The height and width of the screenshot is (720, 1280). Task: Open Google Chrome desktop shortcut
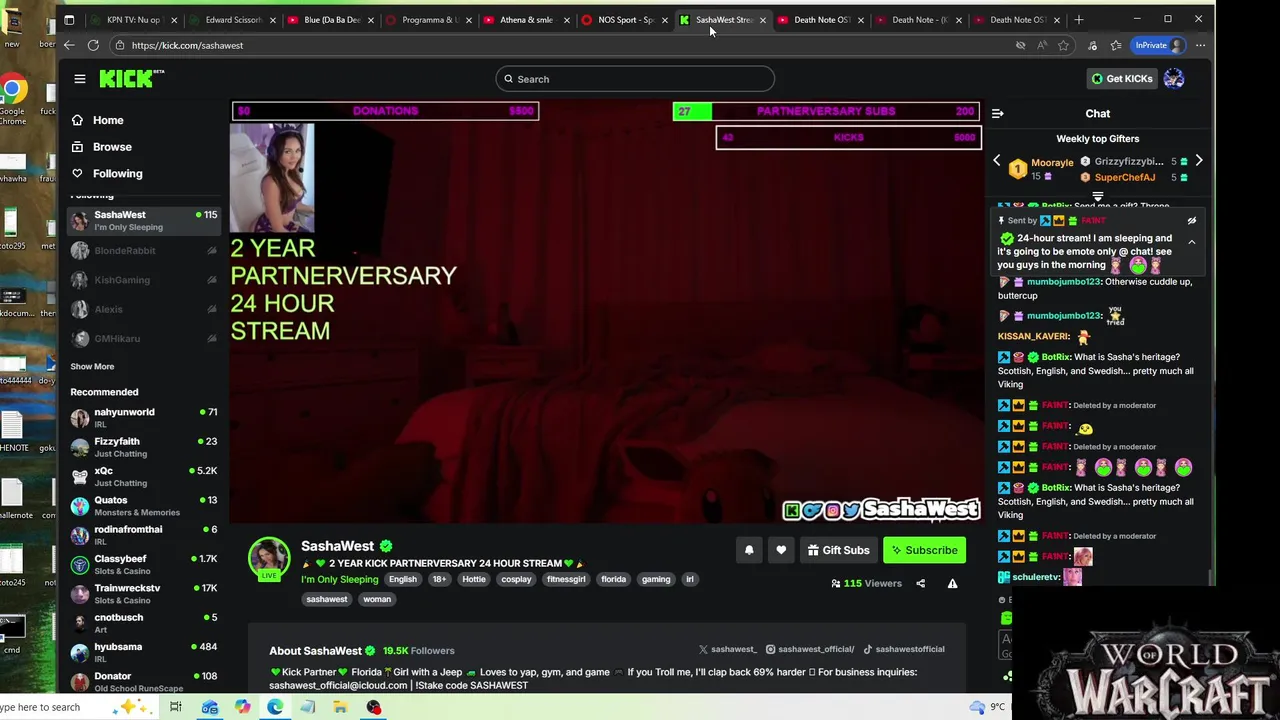coord(12,100)
